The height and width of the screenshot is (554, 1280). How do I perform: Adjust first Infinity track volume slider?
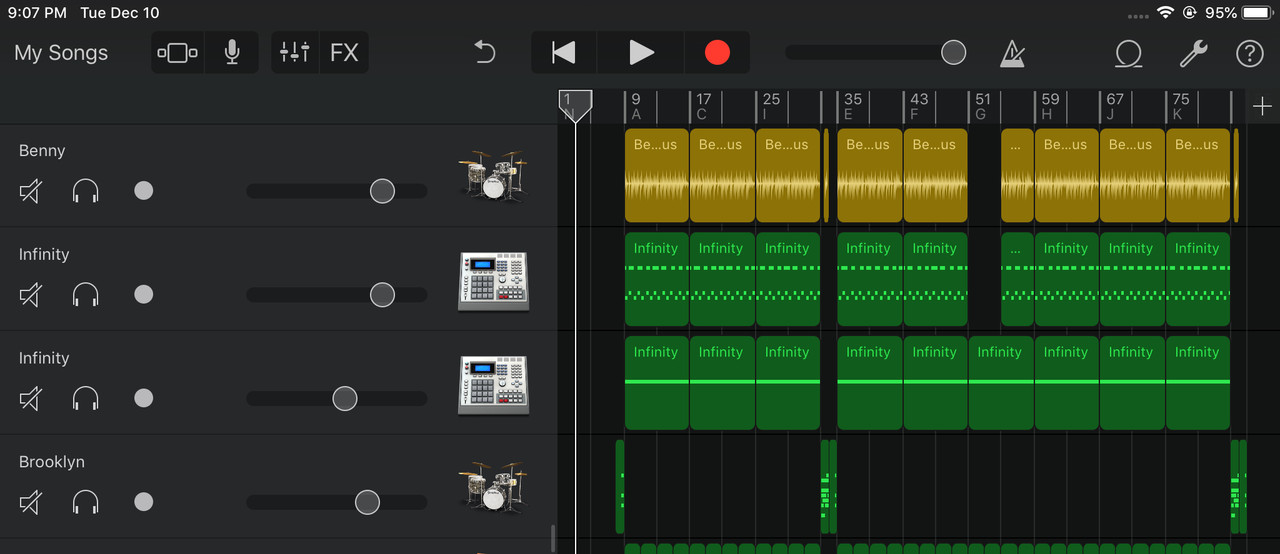(382, 295)
